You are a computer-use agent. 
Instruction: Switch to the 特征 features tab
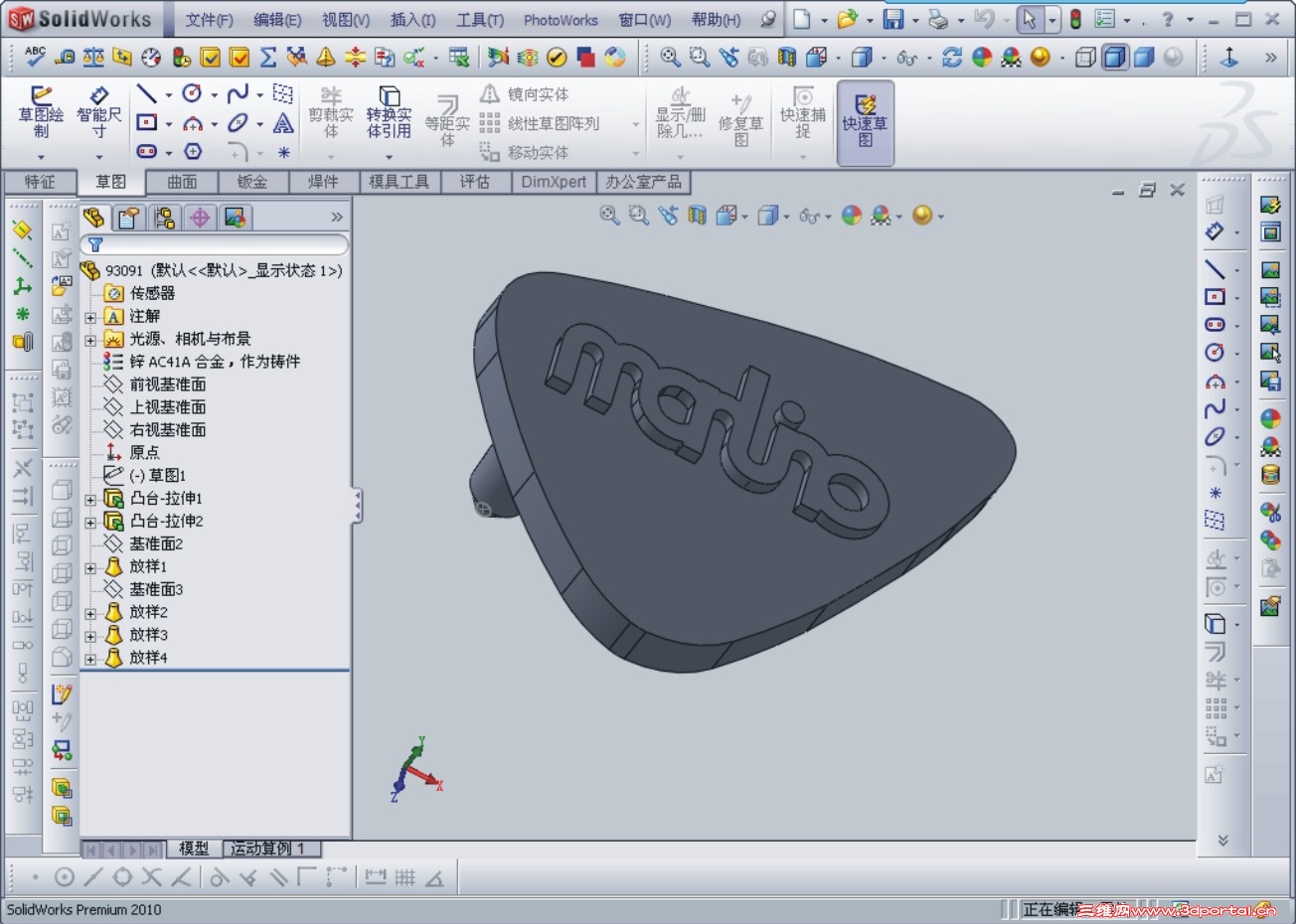point(40,182)
